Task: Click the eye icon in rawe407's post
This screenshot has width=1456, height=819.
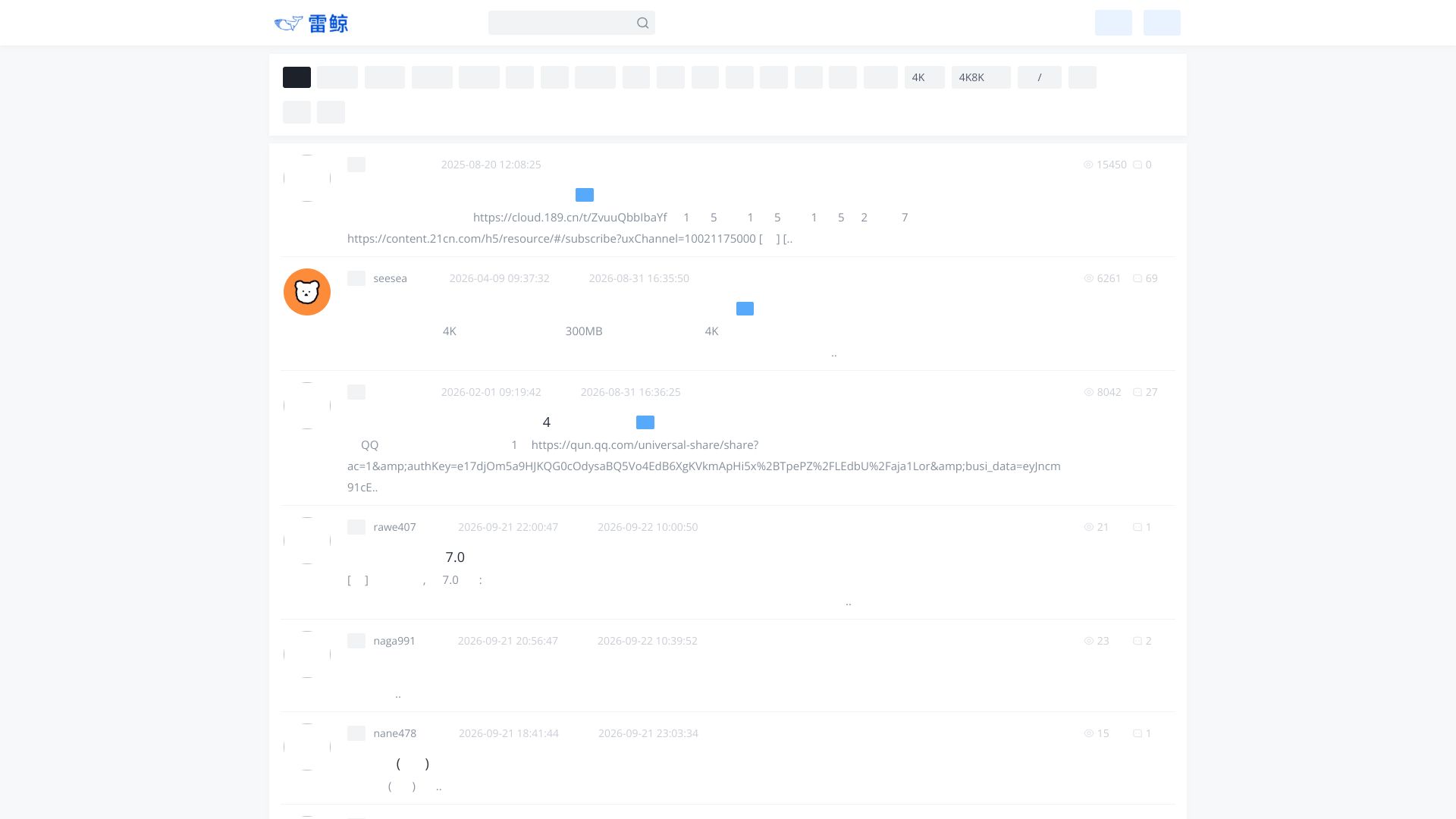Action: [x=1088, y=527]
